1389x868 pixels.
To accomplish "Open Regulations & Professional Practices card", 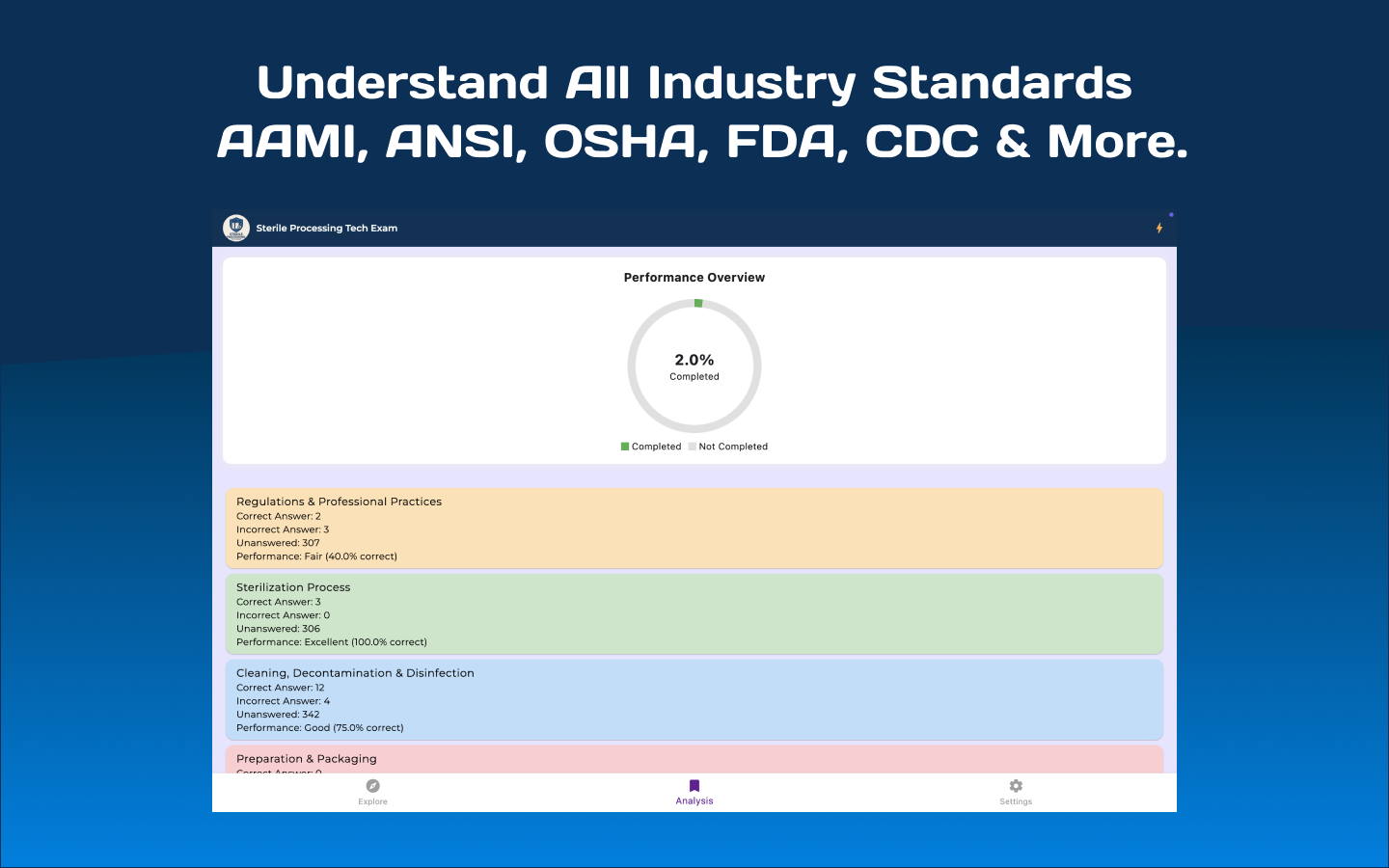I will 694,529.
